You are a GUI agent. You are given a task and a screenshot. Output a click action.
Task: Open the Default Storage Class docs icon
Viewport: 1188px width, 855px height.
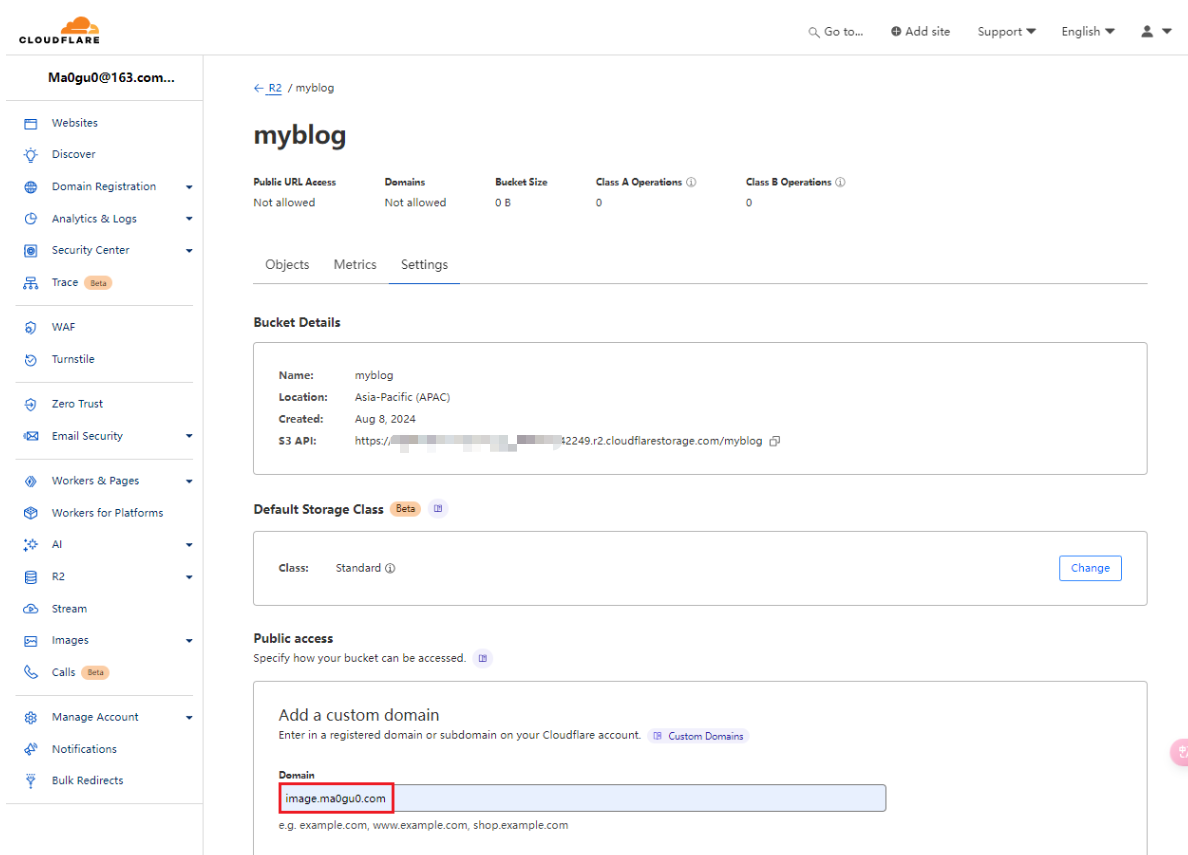[438, 509]
